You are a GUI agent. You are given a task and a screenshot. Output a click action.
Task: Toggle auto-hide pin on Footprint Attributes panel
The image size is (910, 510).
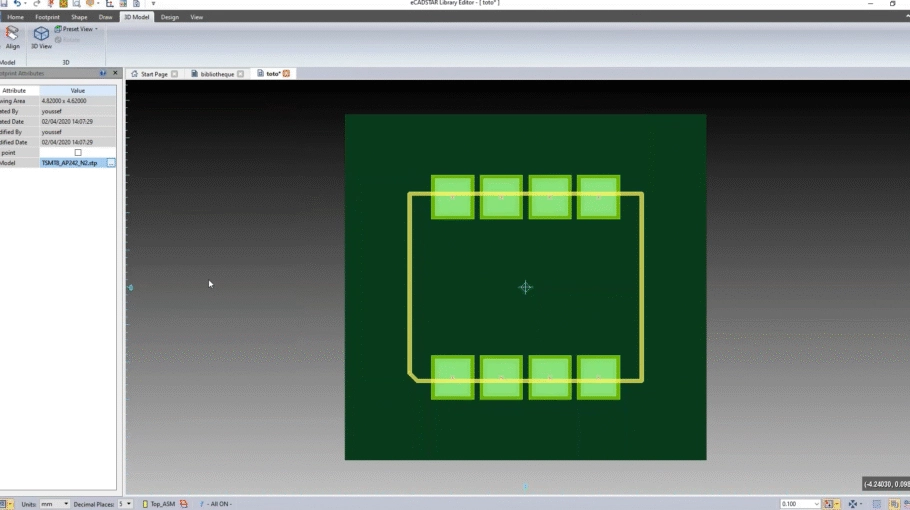tap(103, 73)
